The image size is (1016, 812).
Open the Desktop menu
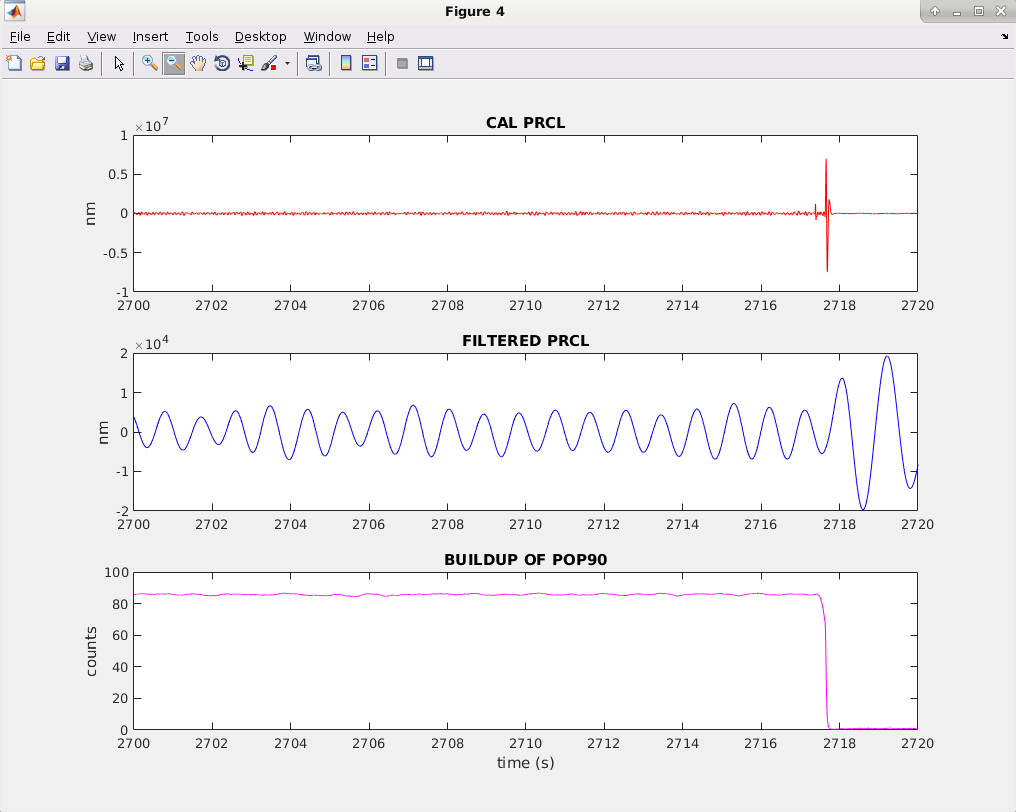click(260, 37)
